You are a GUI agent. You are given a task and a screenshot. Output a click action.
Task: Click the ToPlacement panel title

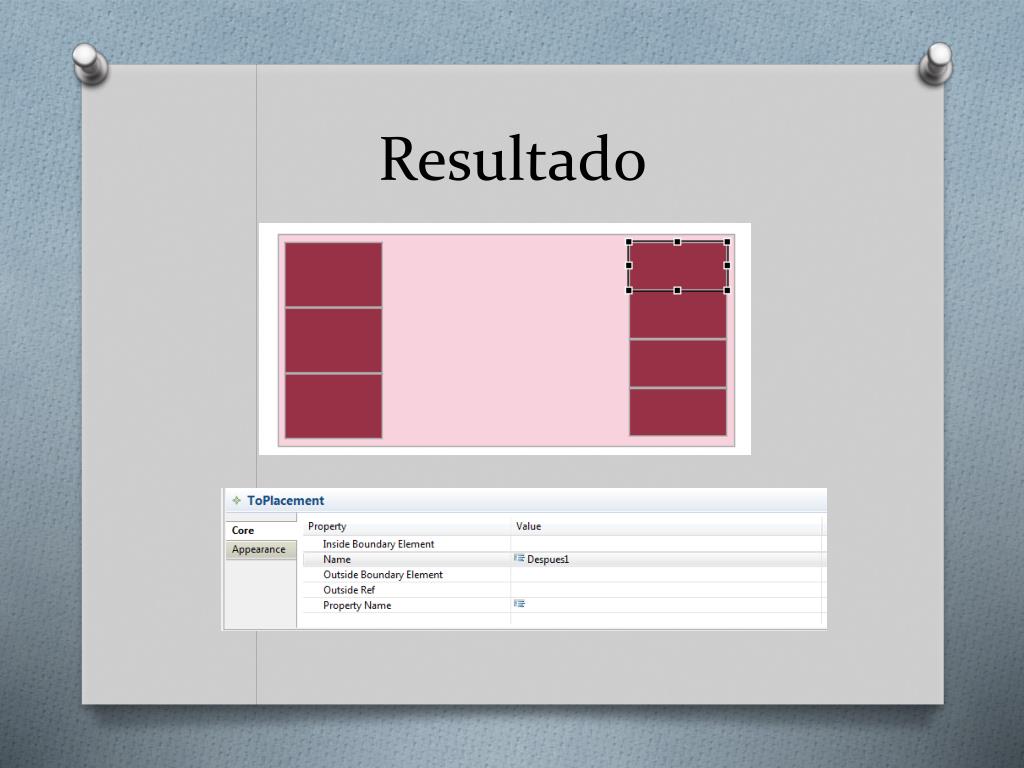click(285, 500)
